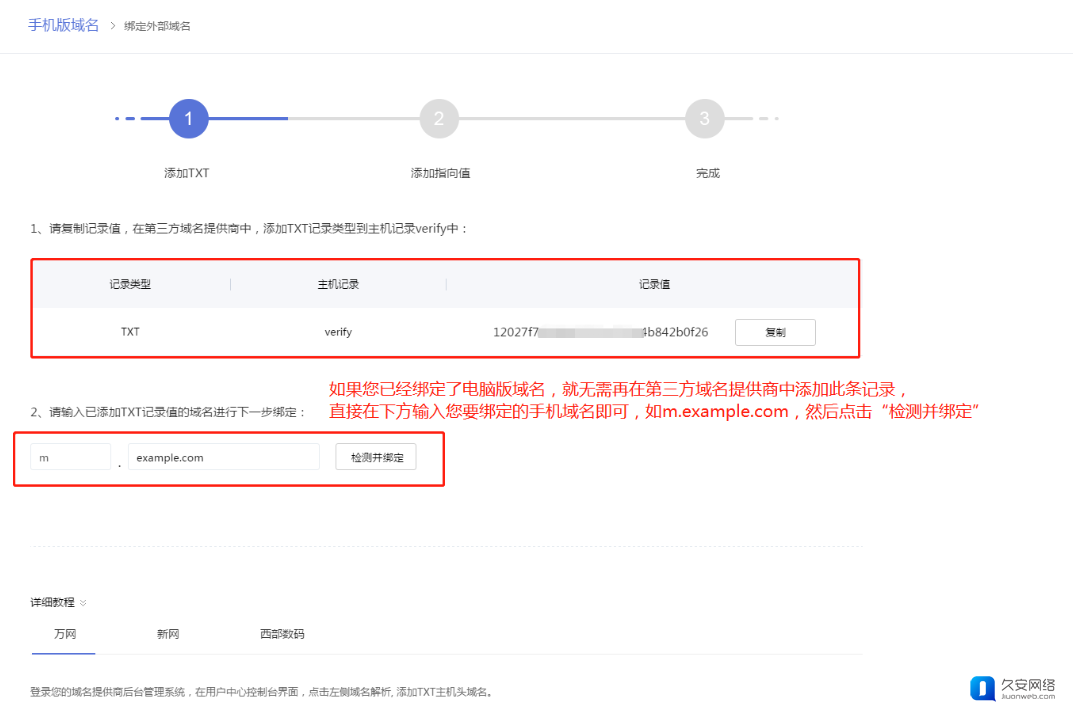Switch to the 新网 tutorial tab

(x=168, y=634)
